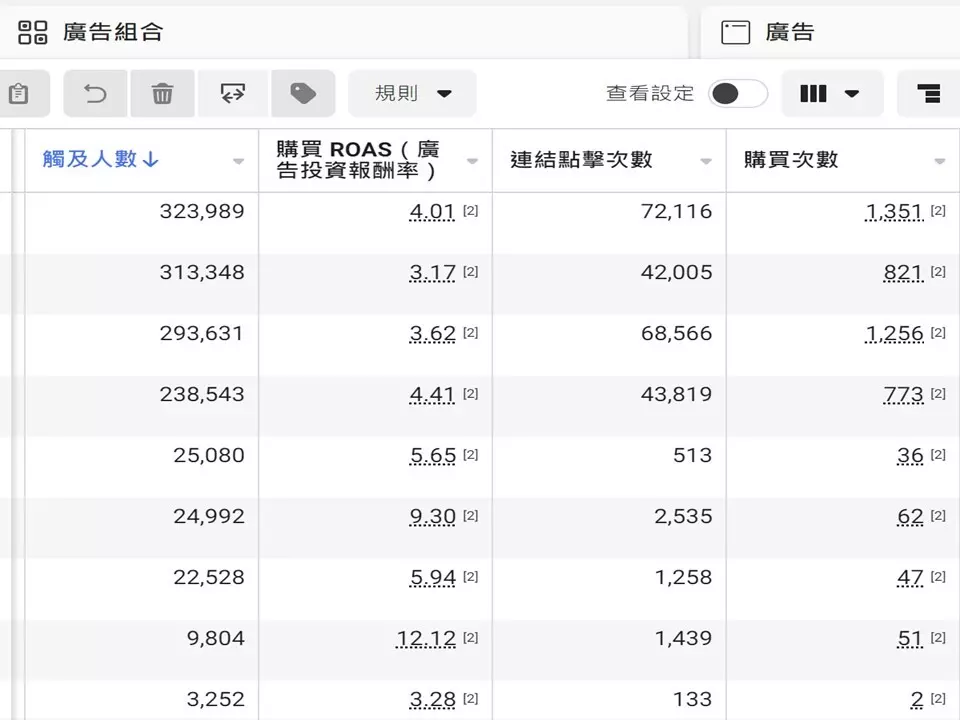Toggle the 查看設定 switch
The width and height of the screenshot is (960, 720).
coord(737,92)
